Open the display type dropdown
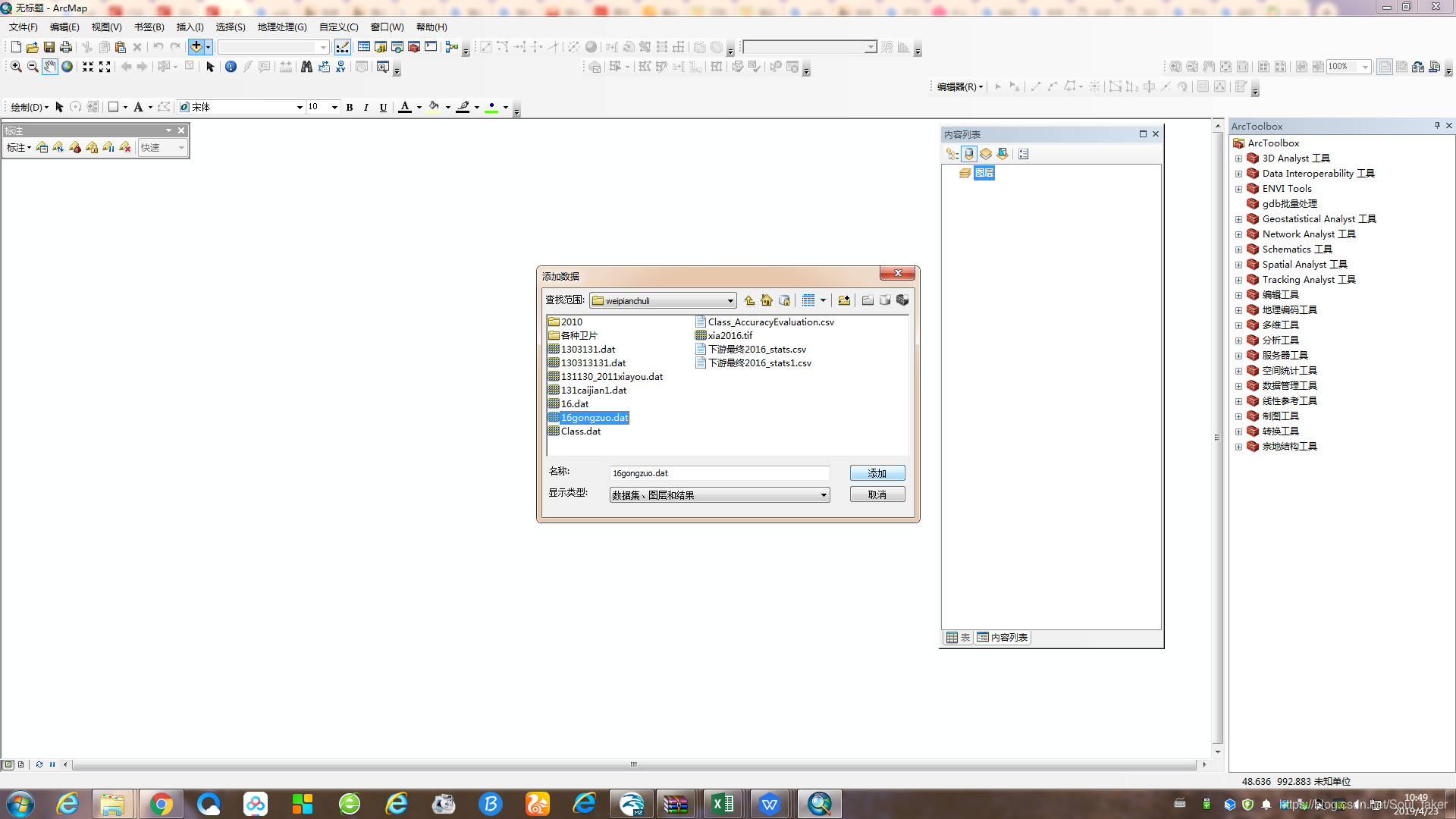 point(824,495)
